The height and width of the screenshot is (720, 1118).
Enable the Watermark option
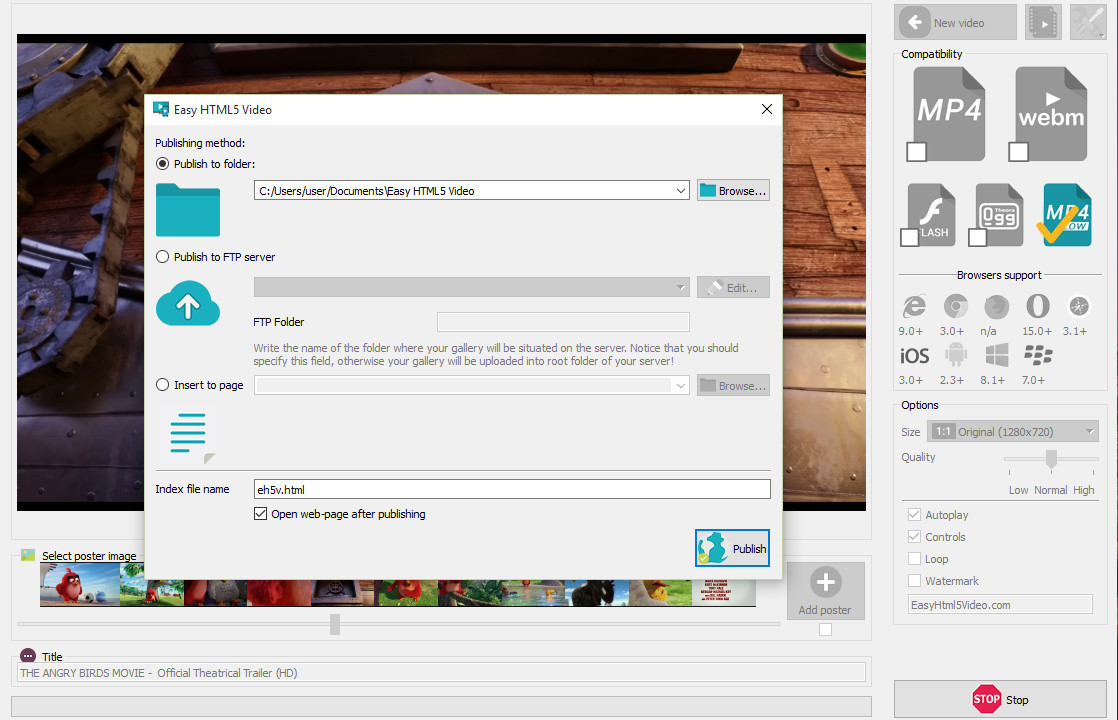pos(913,580)
